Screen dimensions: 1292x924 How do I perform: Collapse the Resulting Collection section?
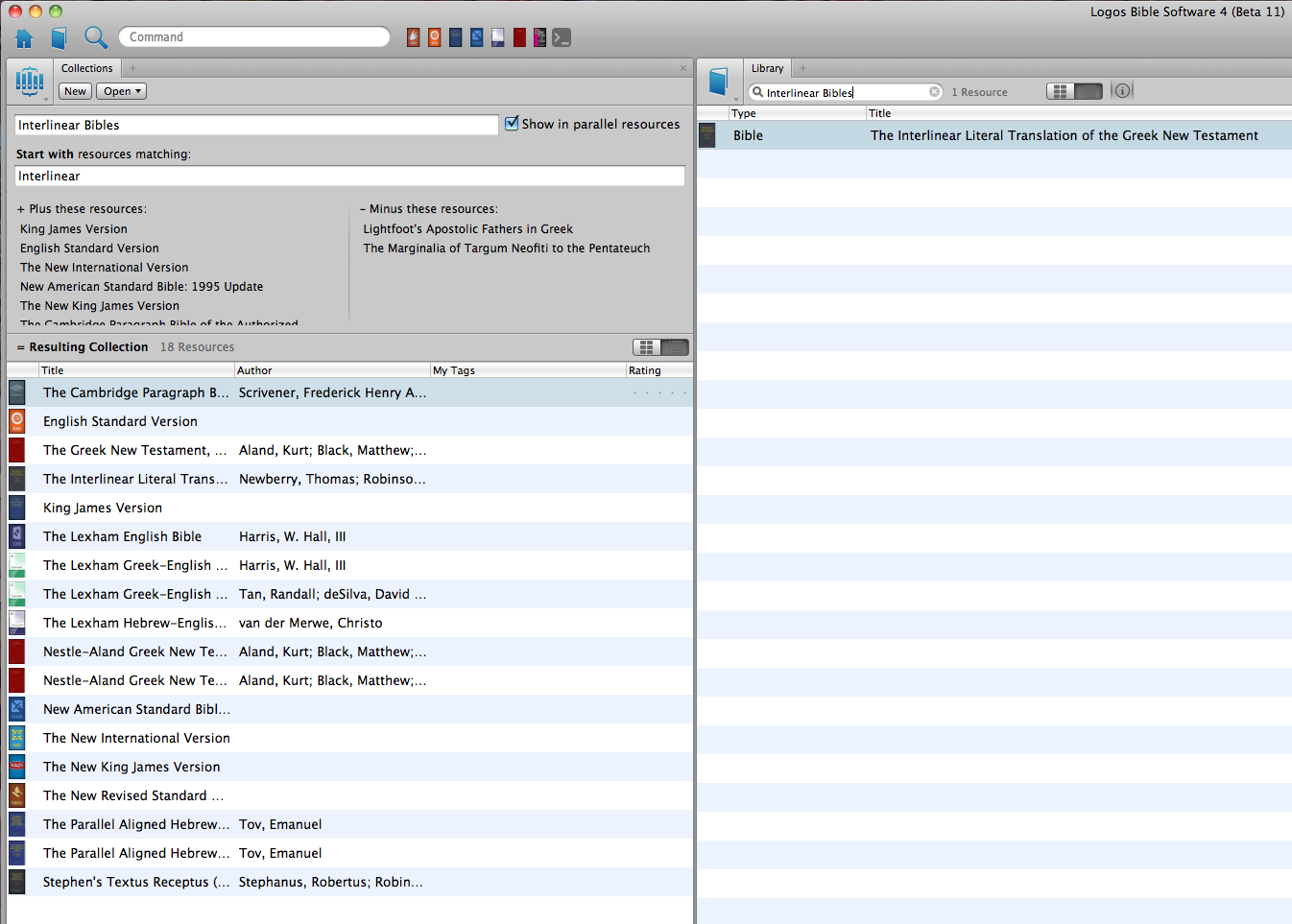21,347
